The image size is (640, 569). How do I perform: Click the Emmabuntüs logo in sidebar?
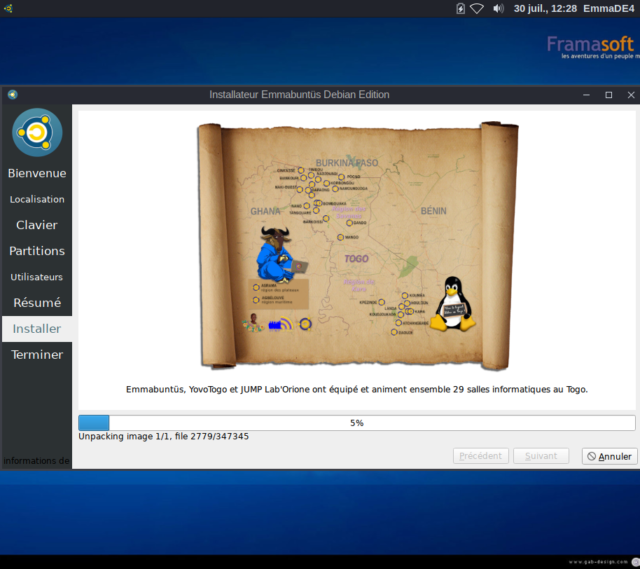click(37, 132)
